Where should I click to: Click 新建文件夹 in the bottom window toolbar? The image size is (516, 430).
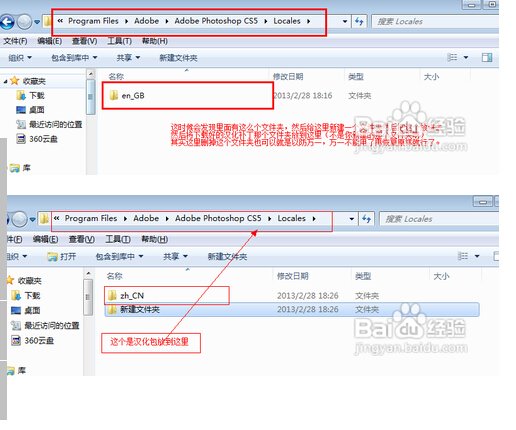227,256
